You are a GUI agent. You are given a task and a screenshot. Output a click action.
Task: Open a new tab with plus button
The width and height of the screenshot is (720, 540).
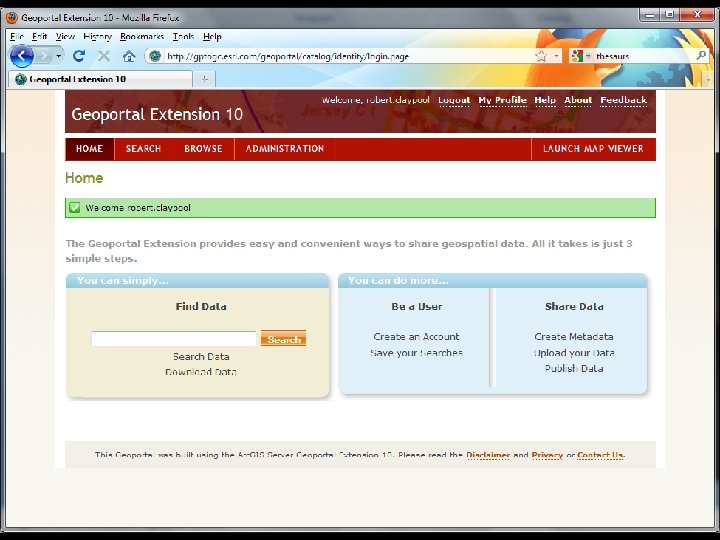point(205,79)
